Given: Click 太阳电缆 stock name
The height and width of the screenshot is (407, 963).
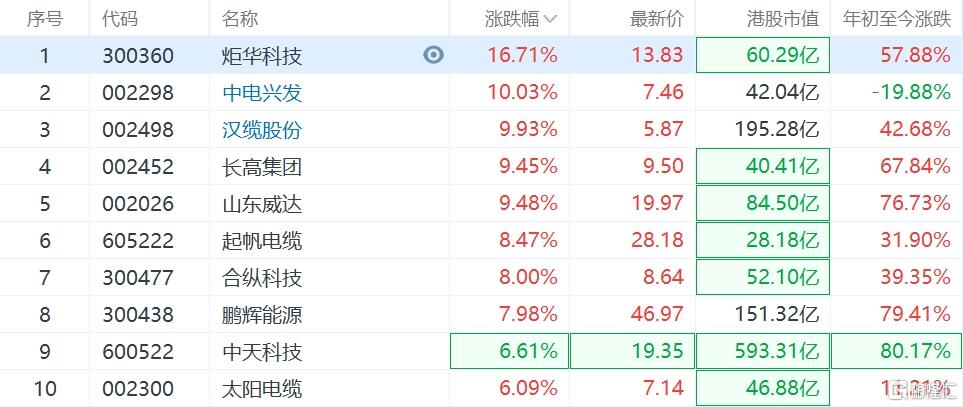Looking at the screenshot, I should pyautogui.click(x=262, y=389).
